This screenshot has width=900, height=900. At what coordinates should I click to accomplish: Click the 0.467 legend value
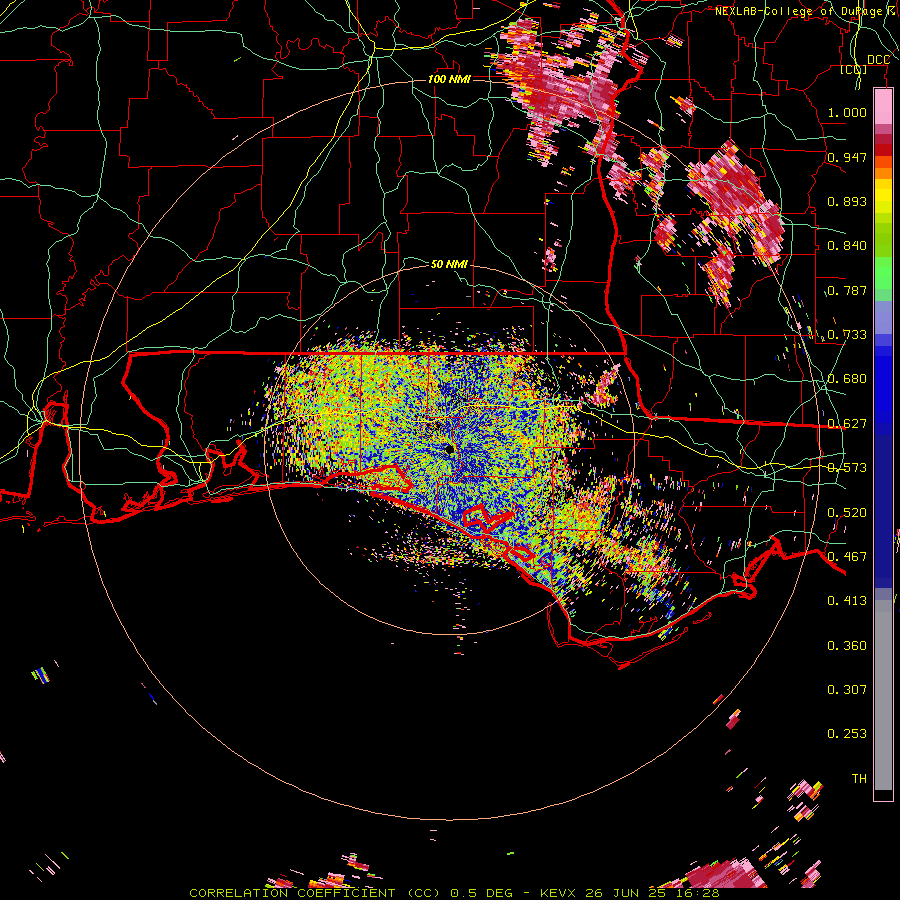[x=847, y=557]
